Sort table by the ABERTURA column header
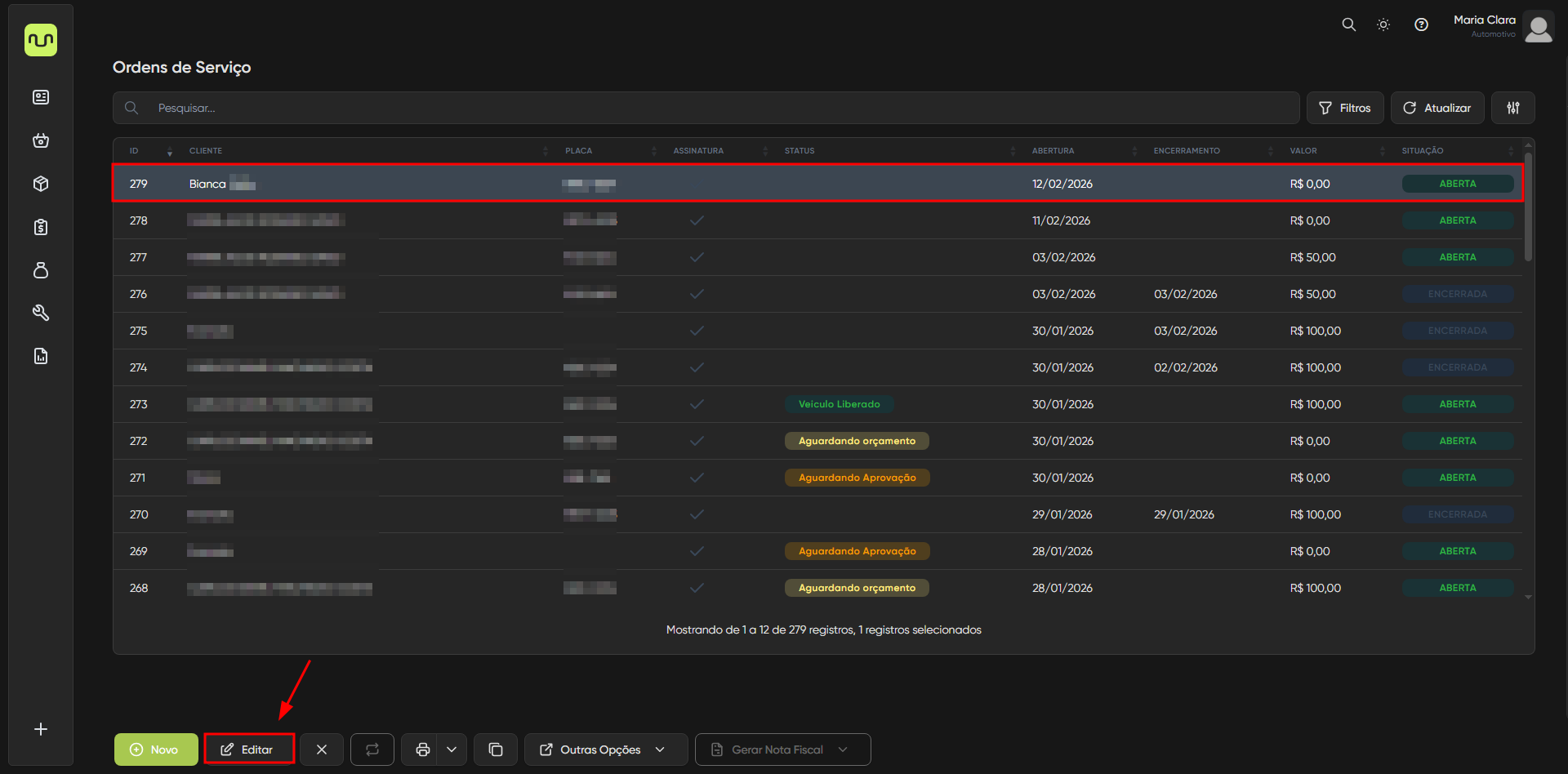 pyautogui.click(x=1053, y=151)
